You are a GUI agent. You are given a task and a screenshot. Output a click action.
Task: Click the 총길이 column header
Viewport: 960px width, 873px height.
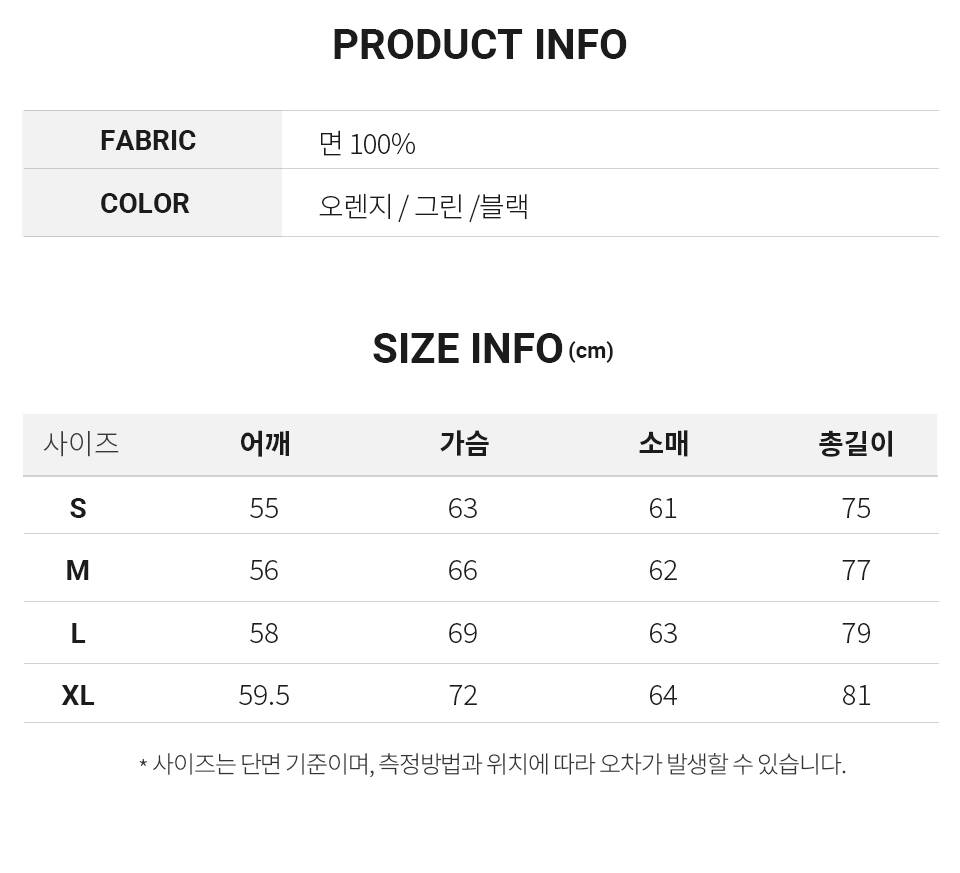coord(856,443)
